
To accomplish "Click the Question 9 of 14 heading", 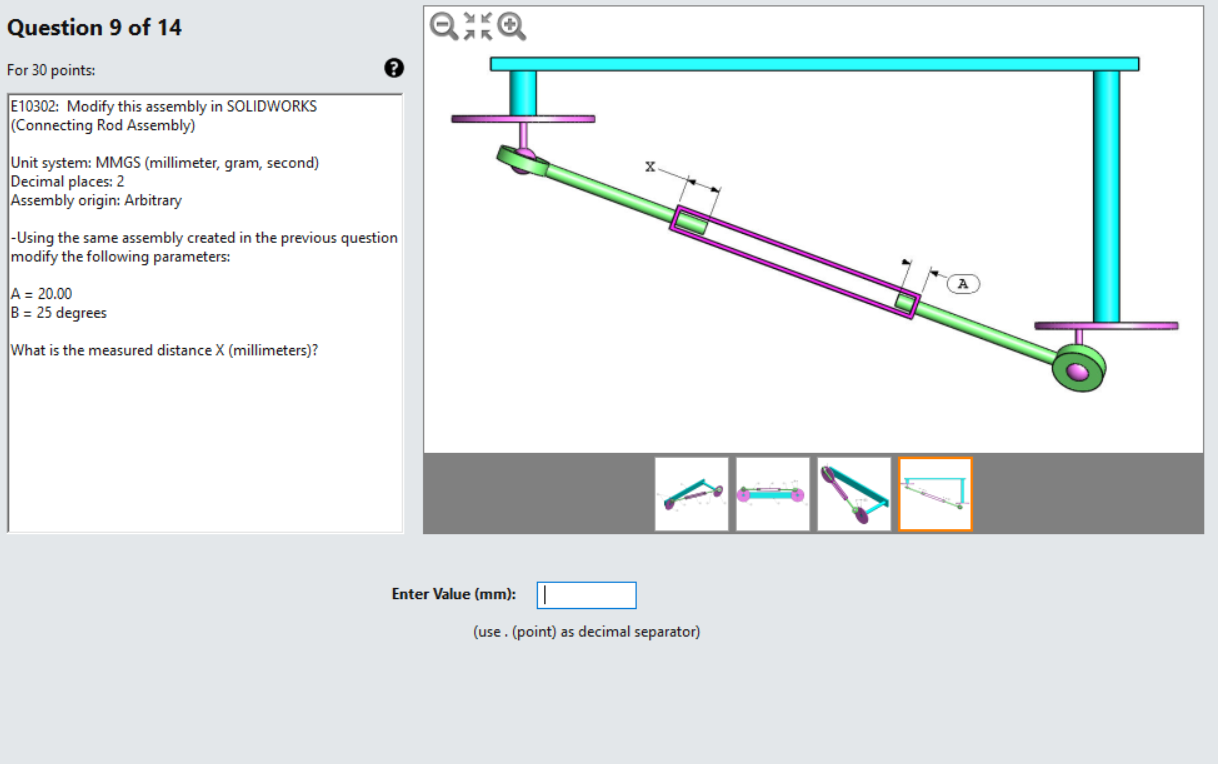I will point(94,27).
